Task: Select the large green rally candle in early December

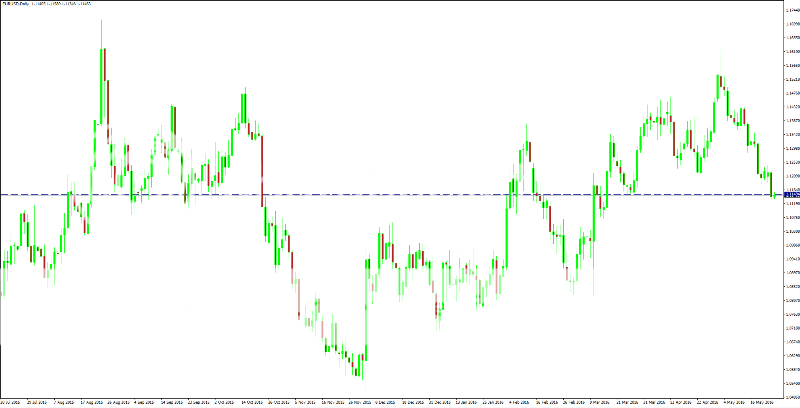Action: pos(366,309)
